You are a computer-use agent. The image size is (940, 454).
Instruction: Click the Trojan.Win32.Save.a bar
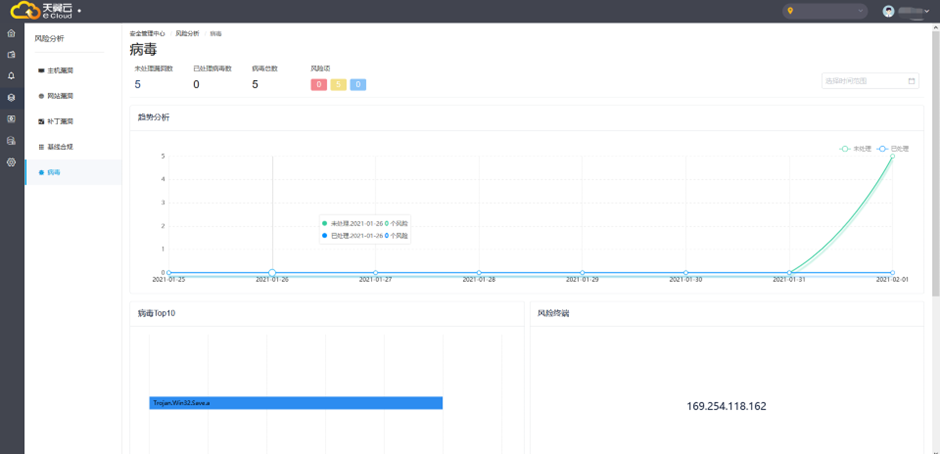pos(295,402)
